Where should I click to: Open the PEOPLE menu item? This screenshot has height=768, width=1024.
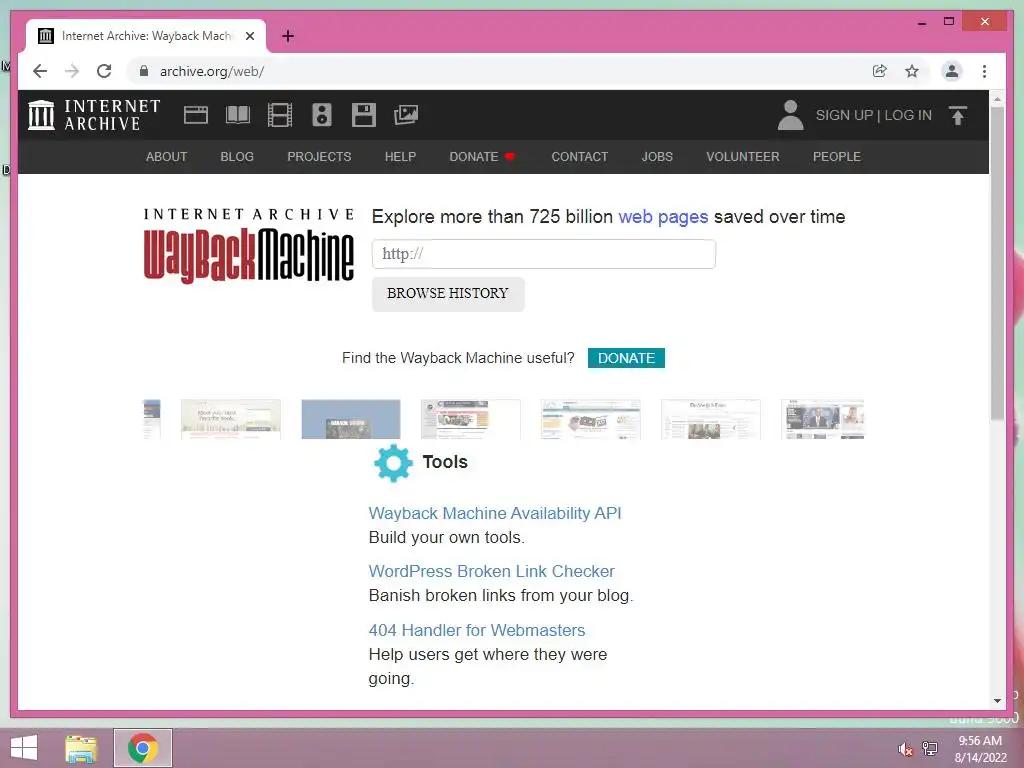pyautogui.click(x=837, y=157)
